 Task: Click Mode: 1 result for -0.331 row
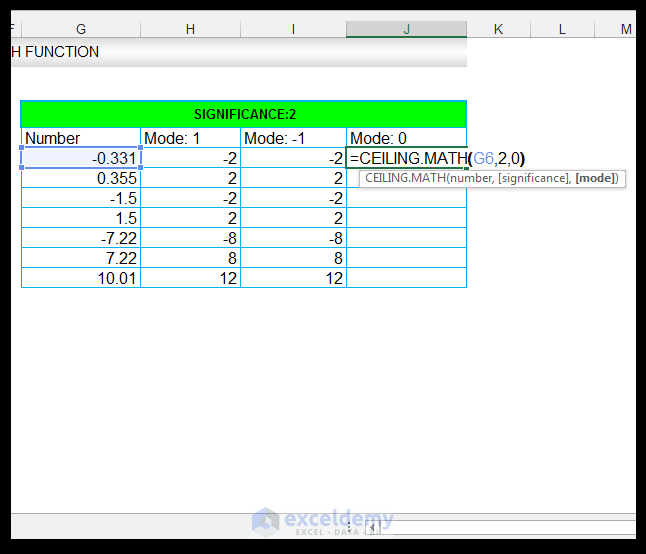[x=190, y=158]
